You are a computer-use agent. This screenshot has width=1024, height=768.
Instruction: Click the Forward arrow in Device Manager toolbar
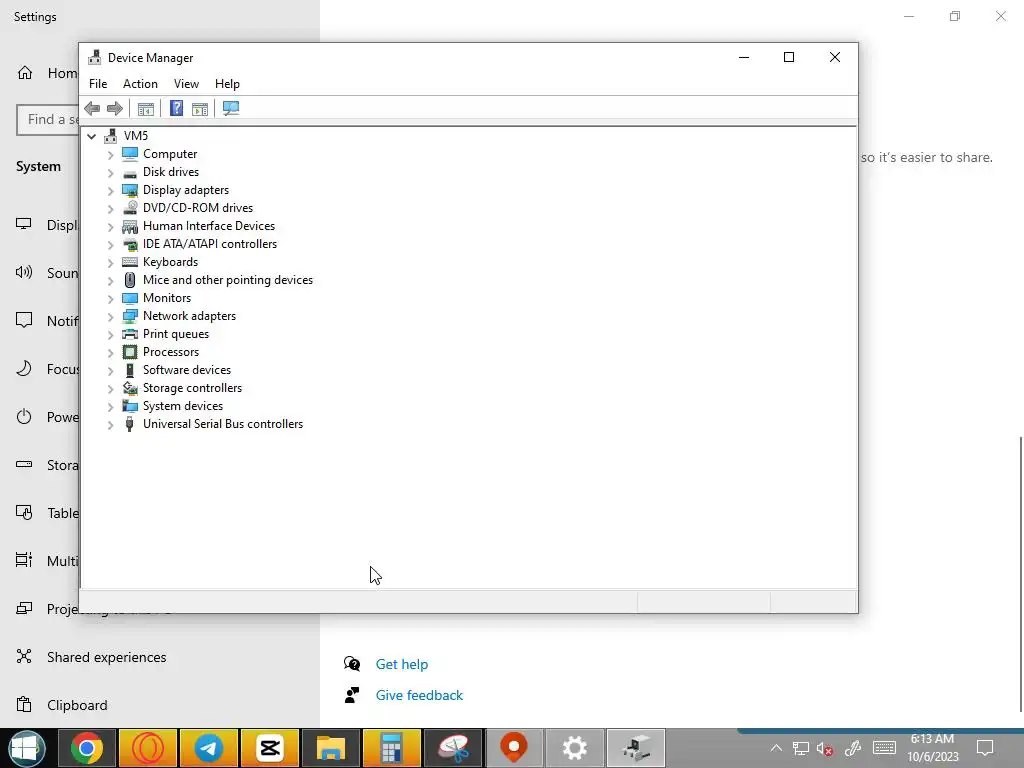click(x=115, y=108)
